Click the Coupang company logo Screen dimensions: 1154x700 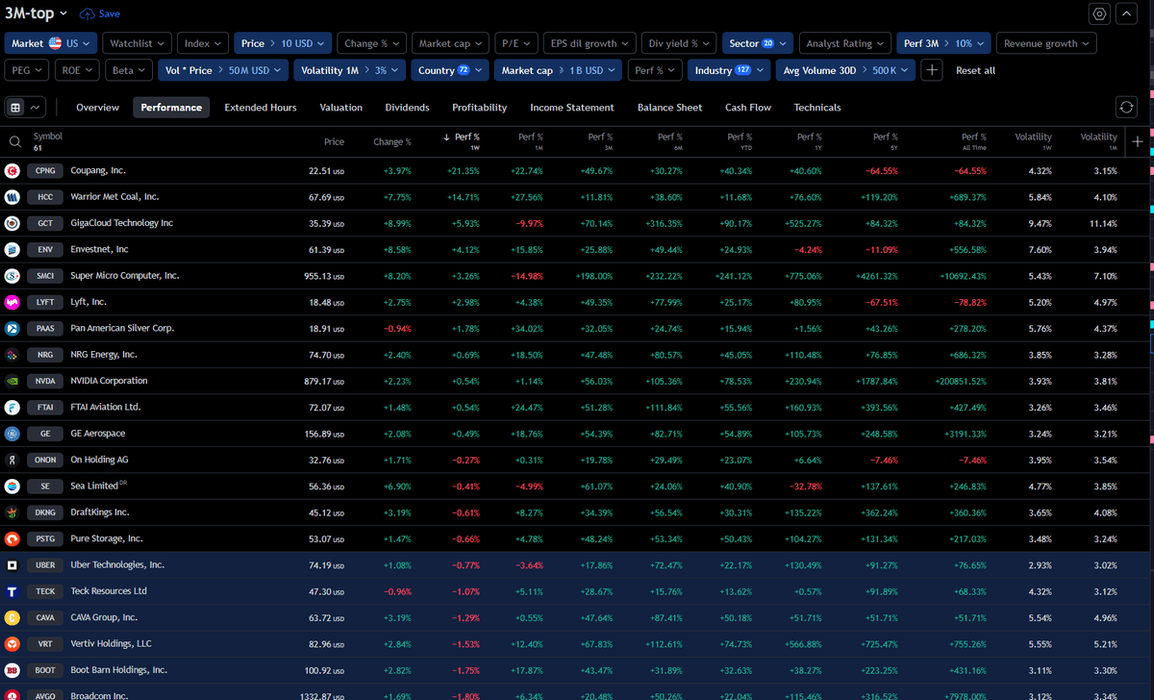[10, 170]
